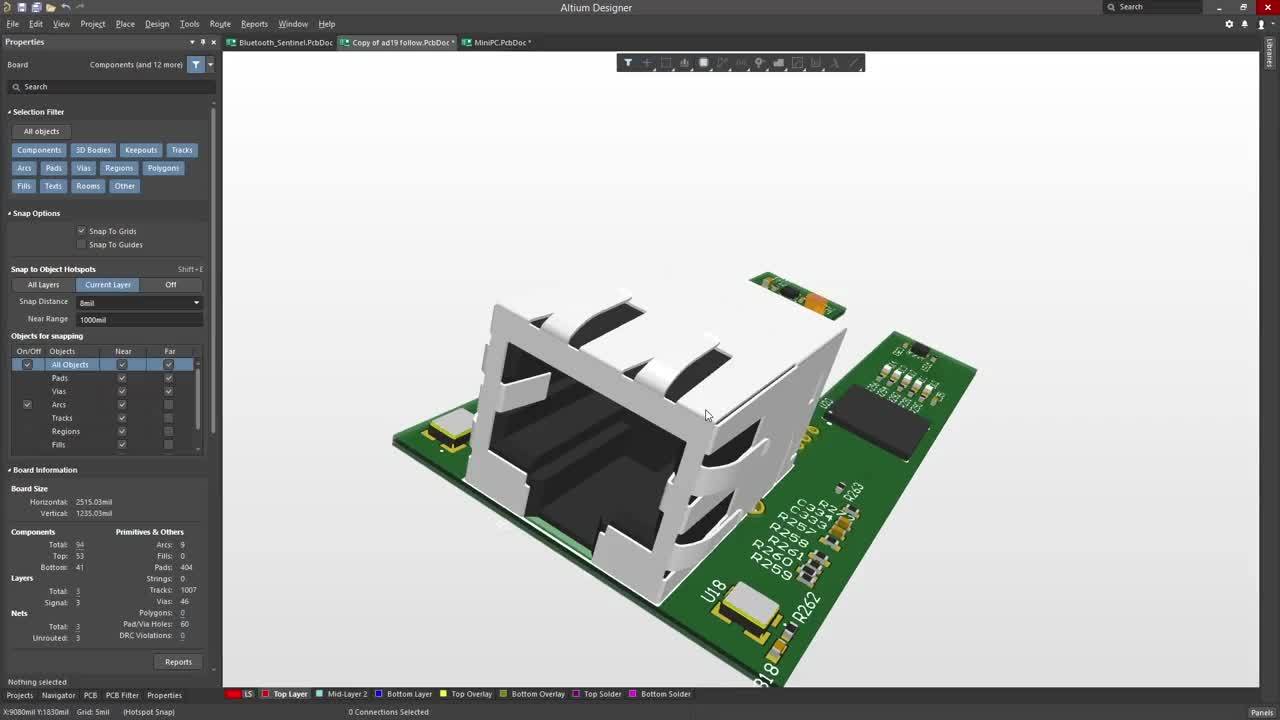Open the settings gear icon at top right
This screenshot has height=720, width=1280.
[1229, 24]
